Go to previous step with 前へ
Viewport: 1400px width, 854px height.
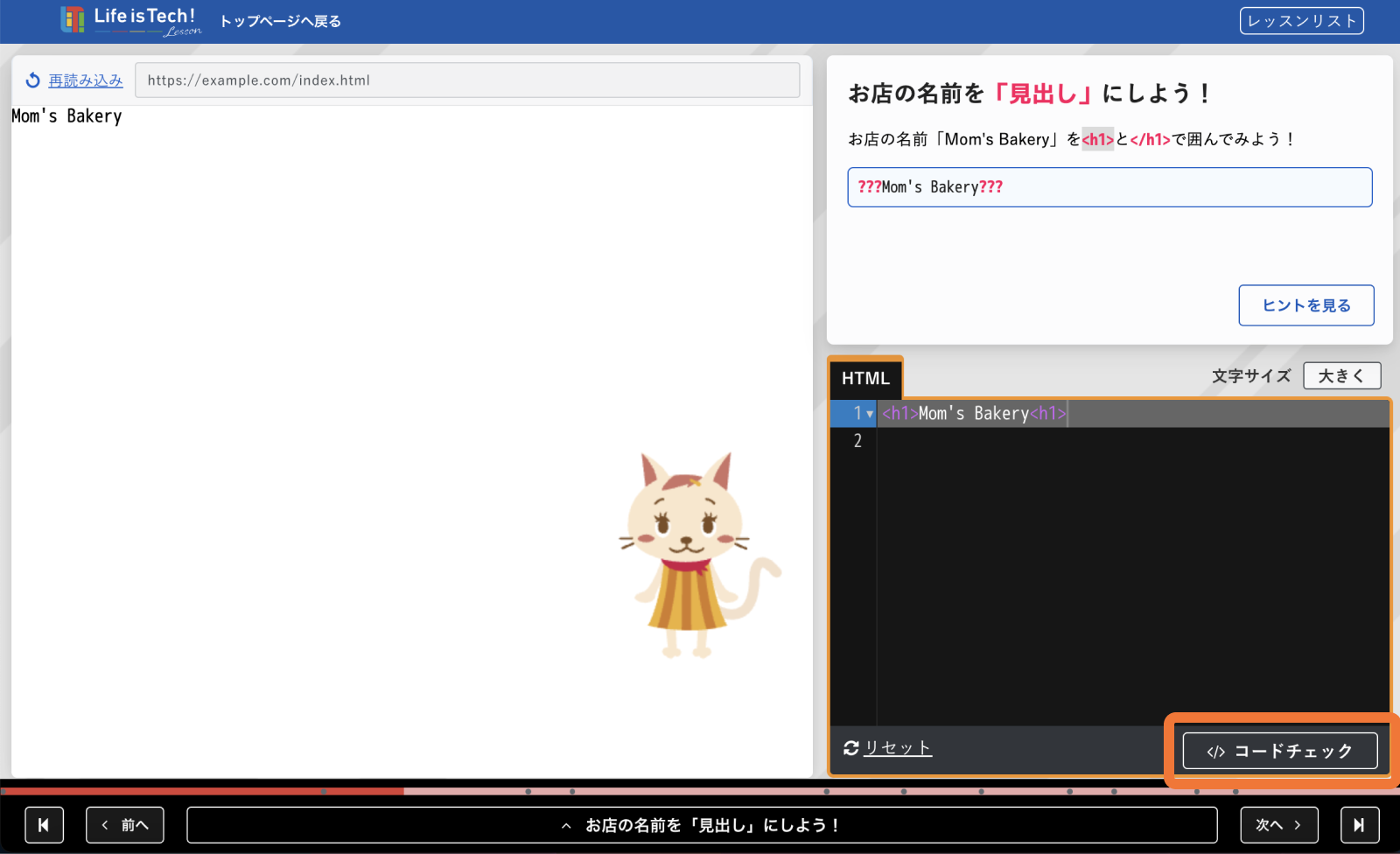[x=125, y=825]
